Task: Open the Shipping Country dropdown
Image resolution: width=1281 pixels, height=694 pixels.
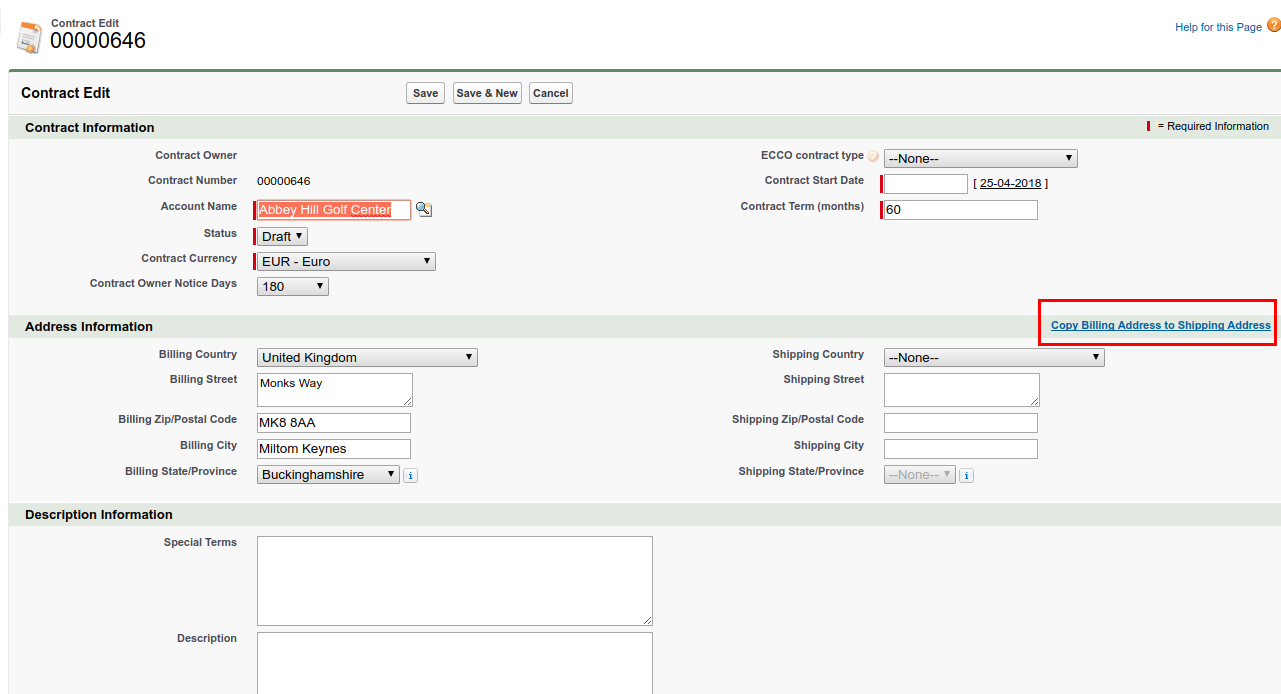Action: pos(993,358)
